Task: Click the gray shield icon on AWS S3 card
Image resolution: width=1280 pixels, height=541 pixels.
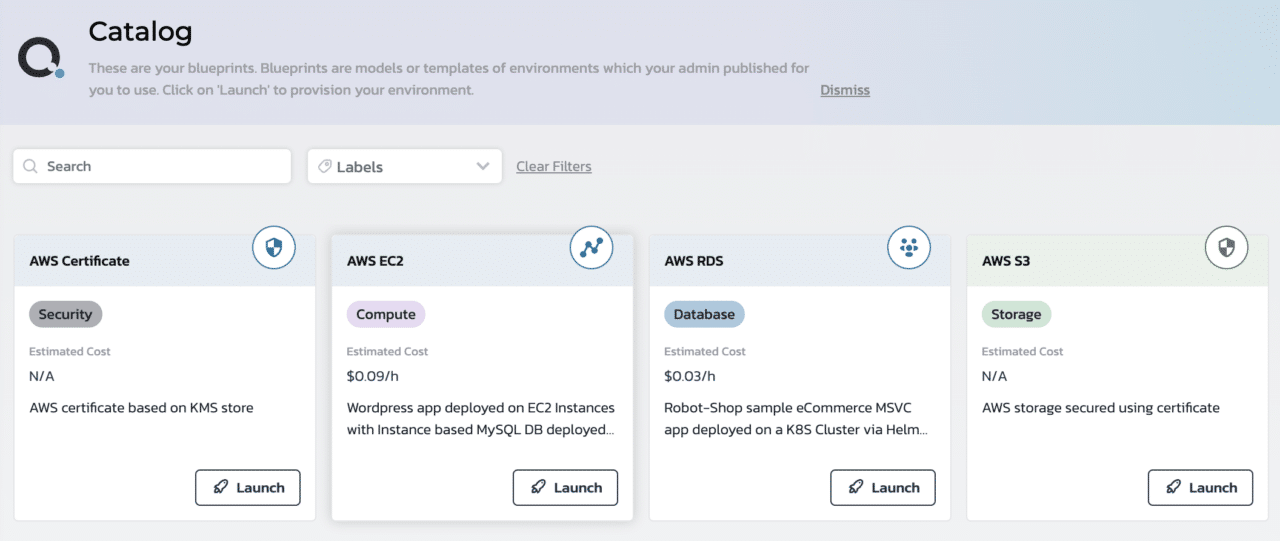Action: pos(1226,247)
